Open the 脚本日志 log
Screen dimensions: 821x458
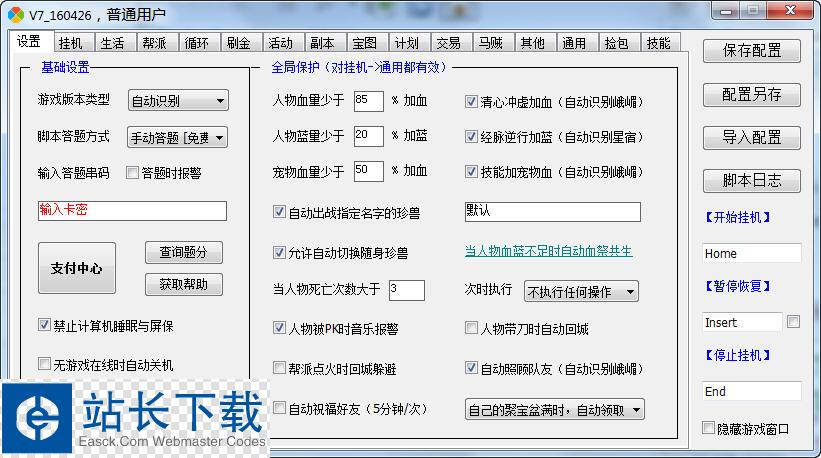[x=752, y=181]
